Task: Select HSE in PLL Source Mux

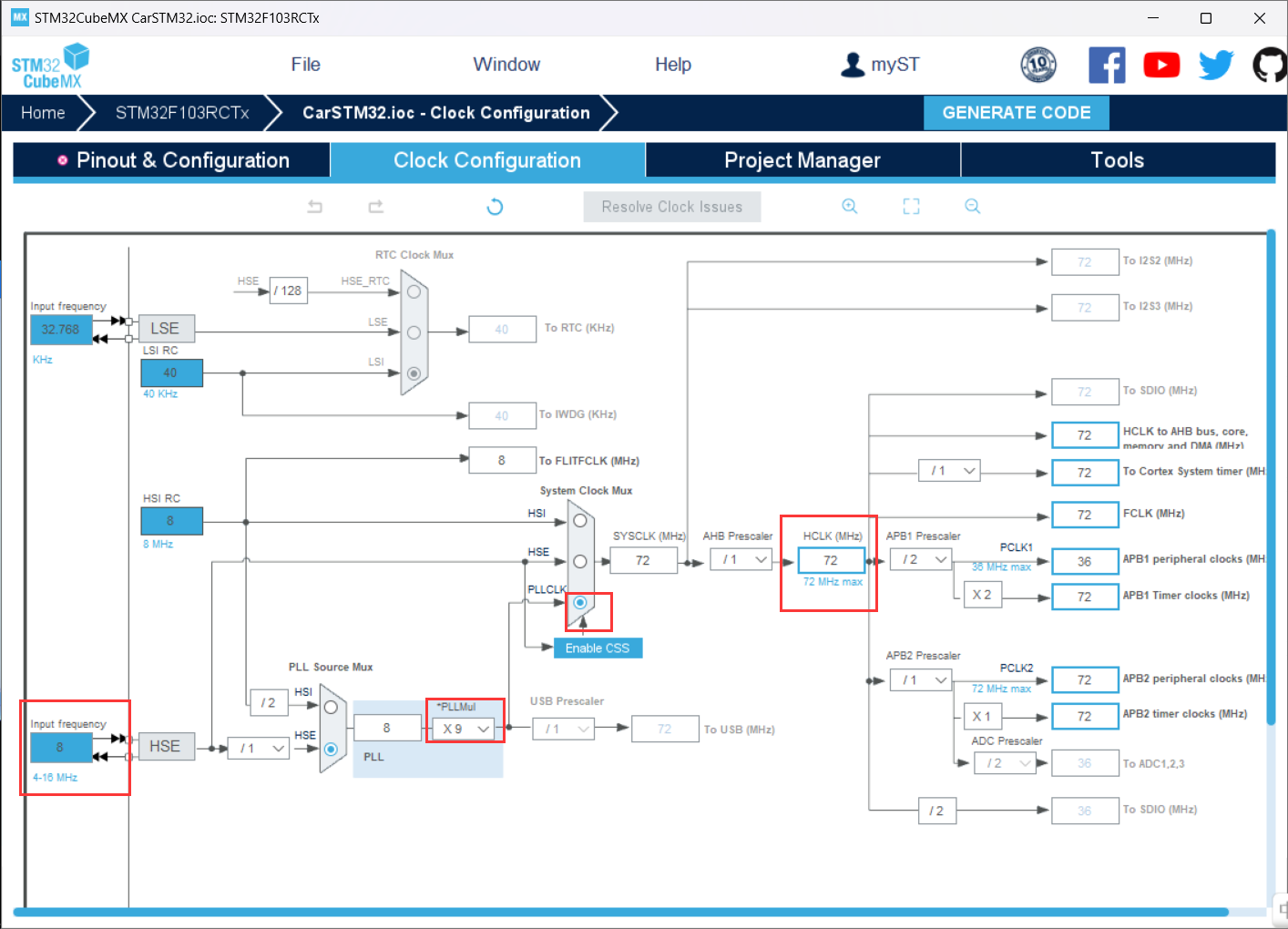Action: [331, 749]
